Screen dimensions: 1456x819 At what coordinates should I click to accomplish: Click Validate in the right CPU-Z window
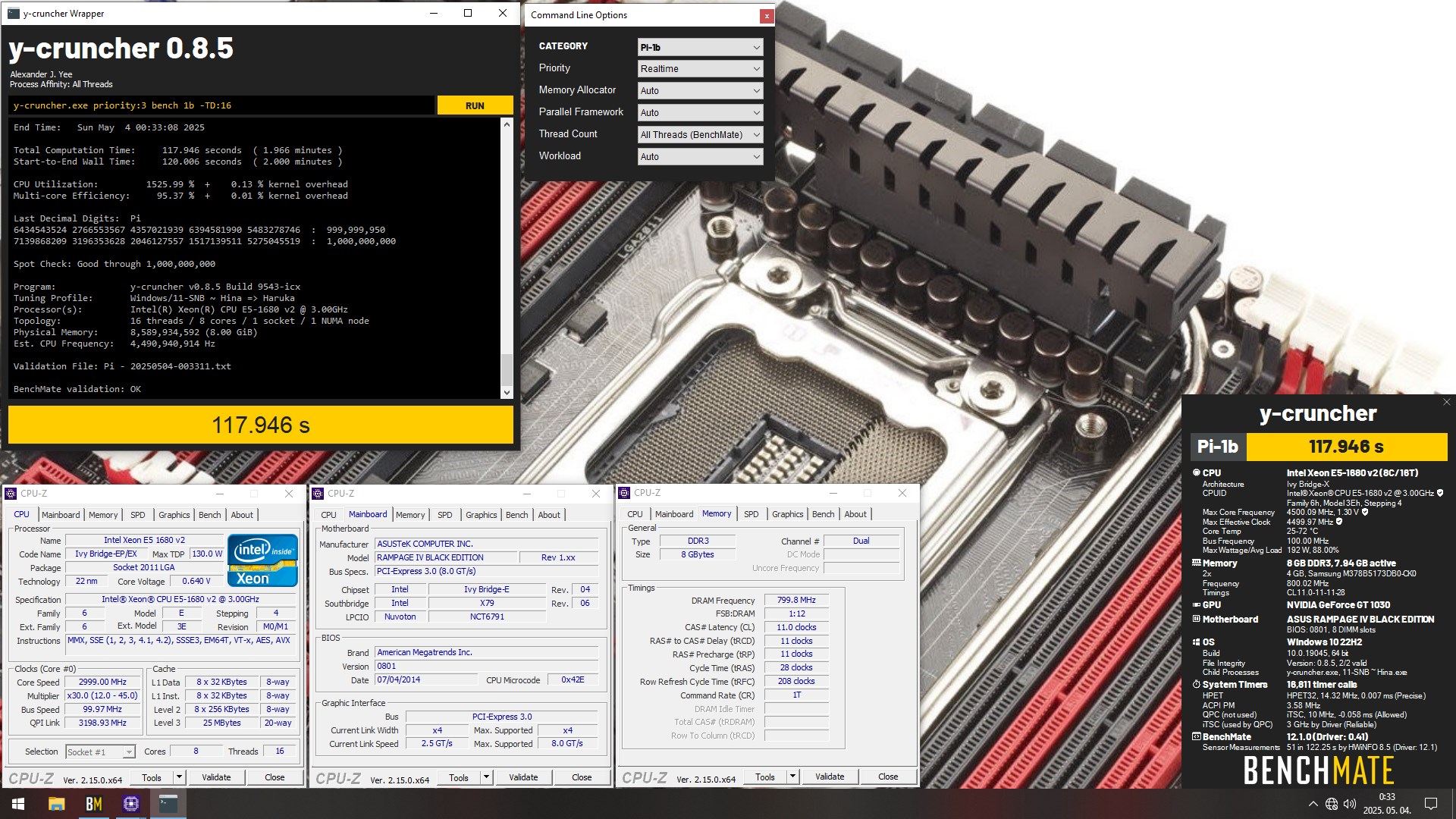coord(830,777)
